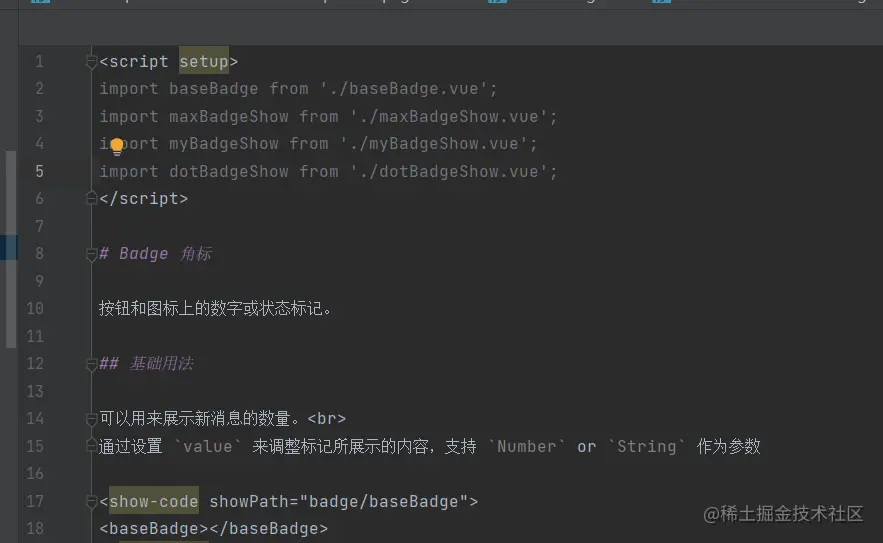Collapse the '# Badge 角标' heading section

91,254
